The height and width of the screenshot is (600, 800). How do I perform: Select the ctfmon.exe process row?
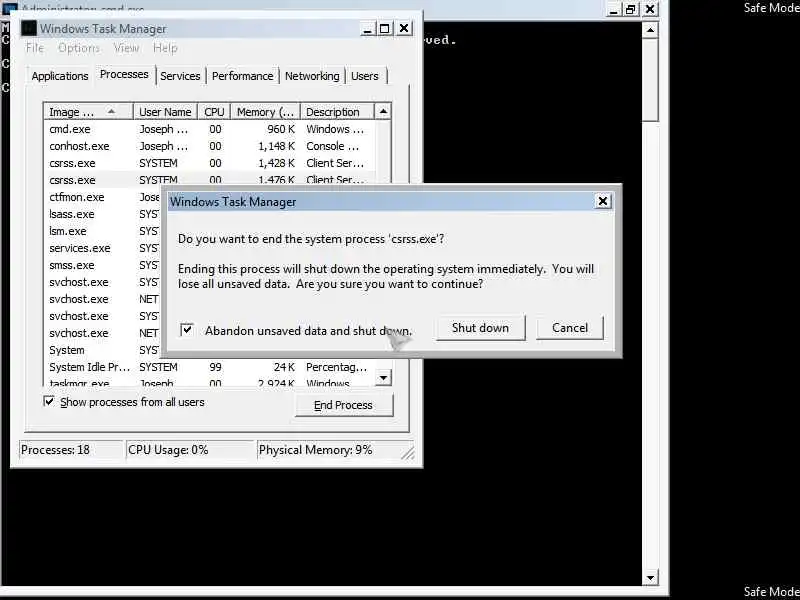pos(103,197)
